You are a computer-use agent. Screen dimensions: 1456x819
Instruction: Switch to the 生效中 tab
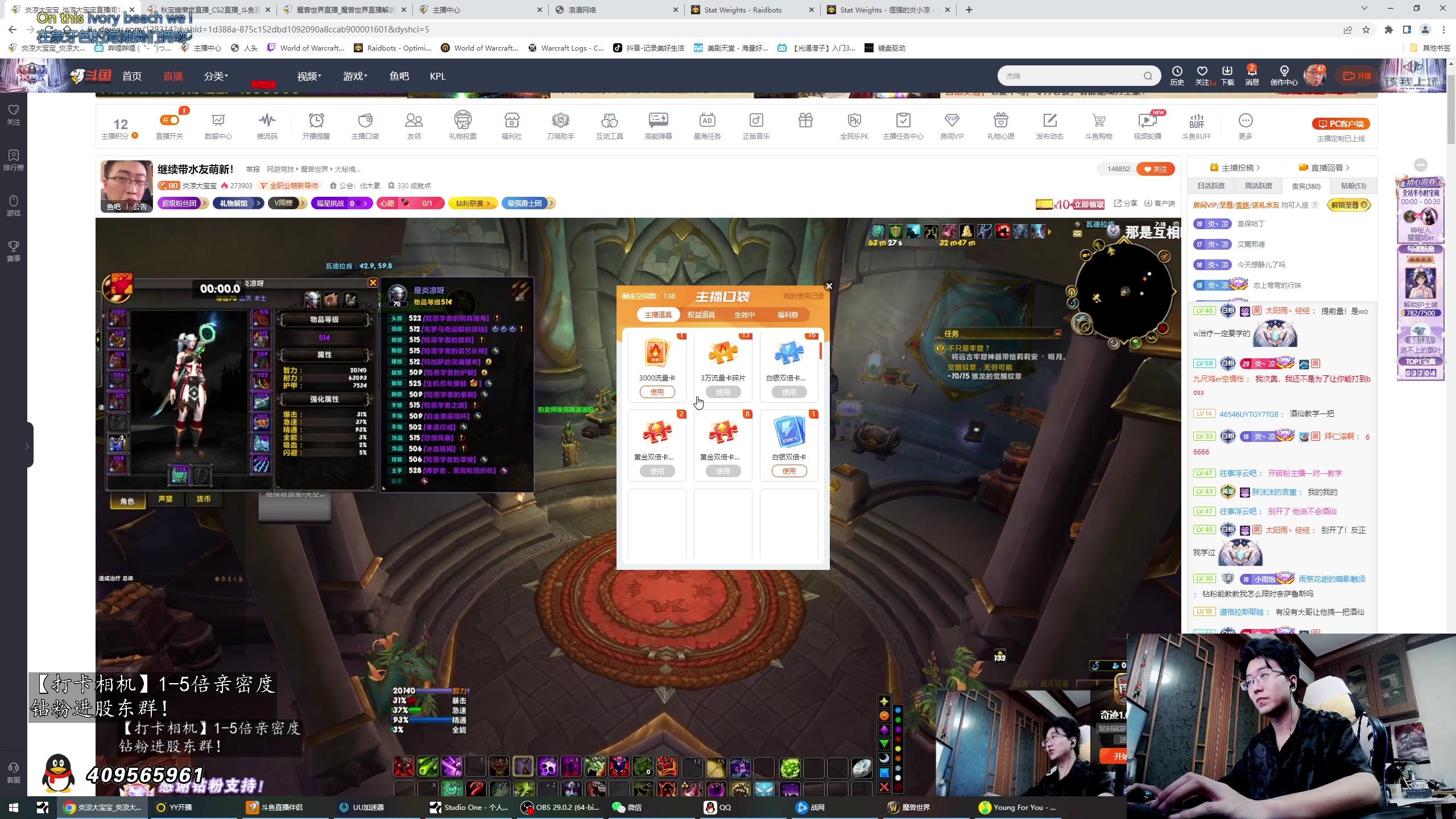point(744,315)
